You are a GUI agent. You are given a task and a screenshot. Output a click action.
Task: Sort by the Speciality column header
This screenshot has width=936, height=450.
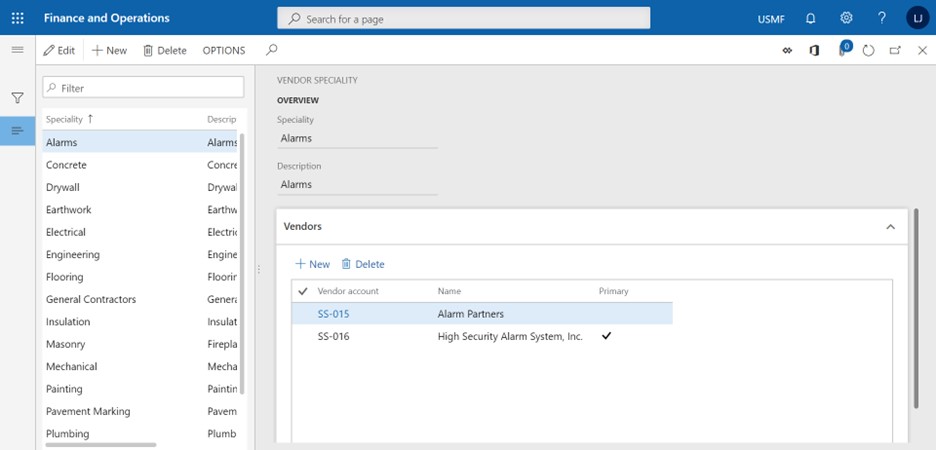tap(65, 119)
